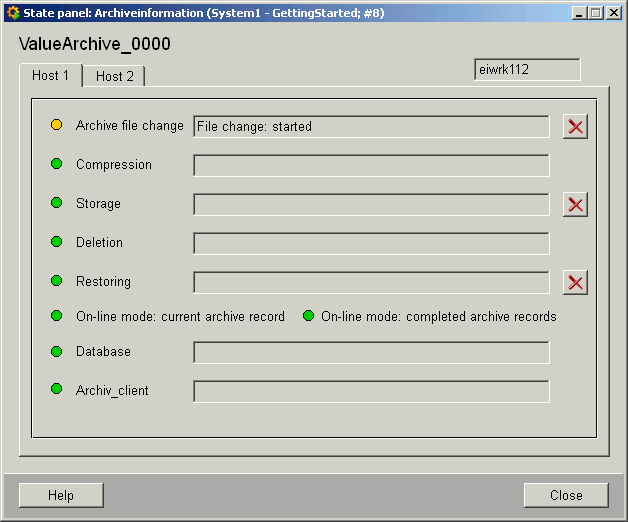Click the green Compression status indicator
The width and height of the screenshot is (628, 522).
(57, 164)
